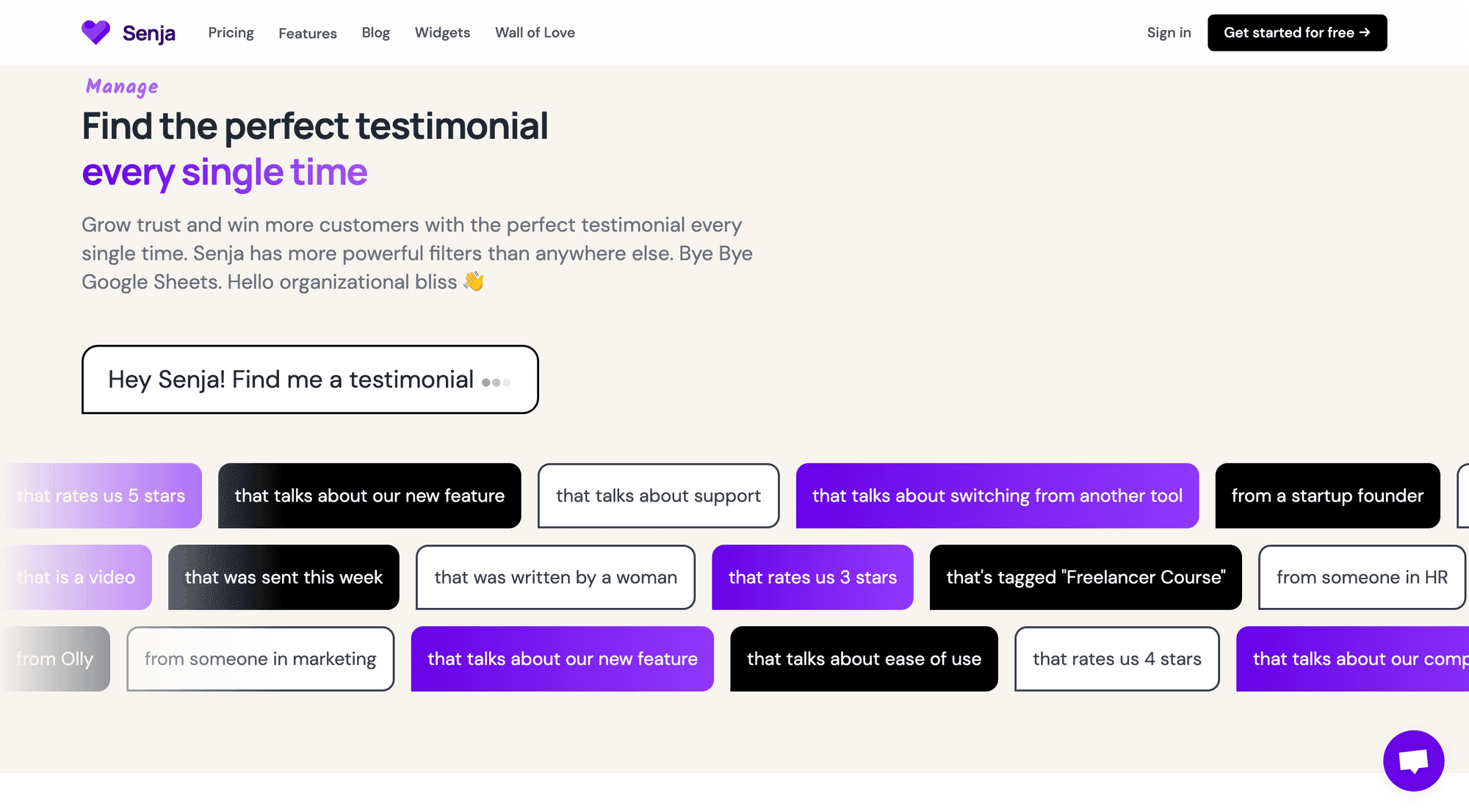Image resolution: width=1469 pixels, height=812 pixels.
Task: Navigate to the Widgets page
Action: pyautogui.click(x=442, y=32)
